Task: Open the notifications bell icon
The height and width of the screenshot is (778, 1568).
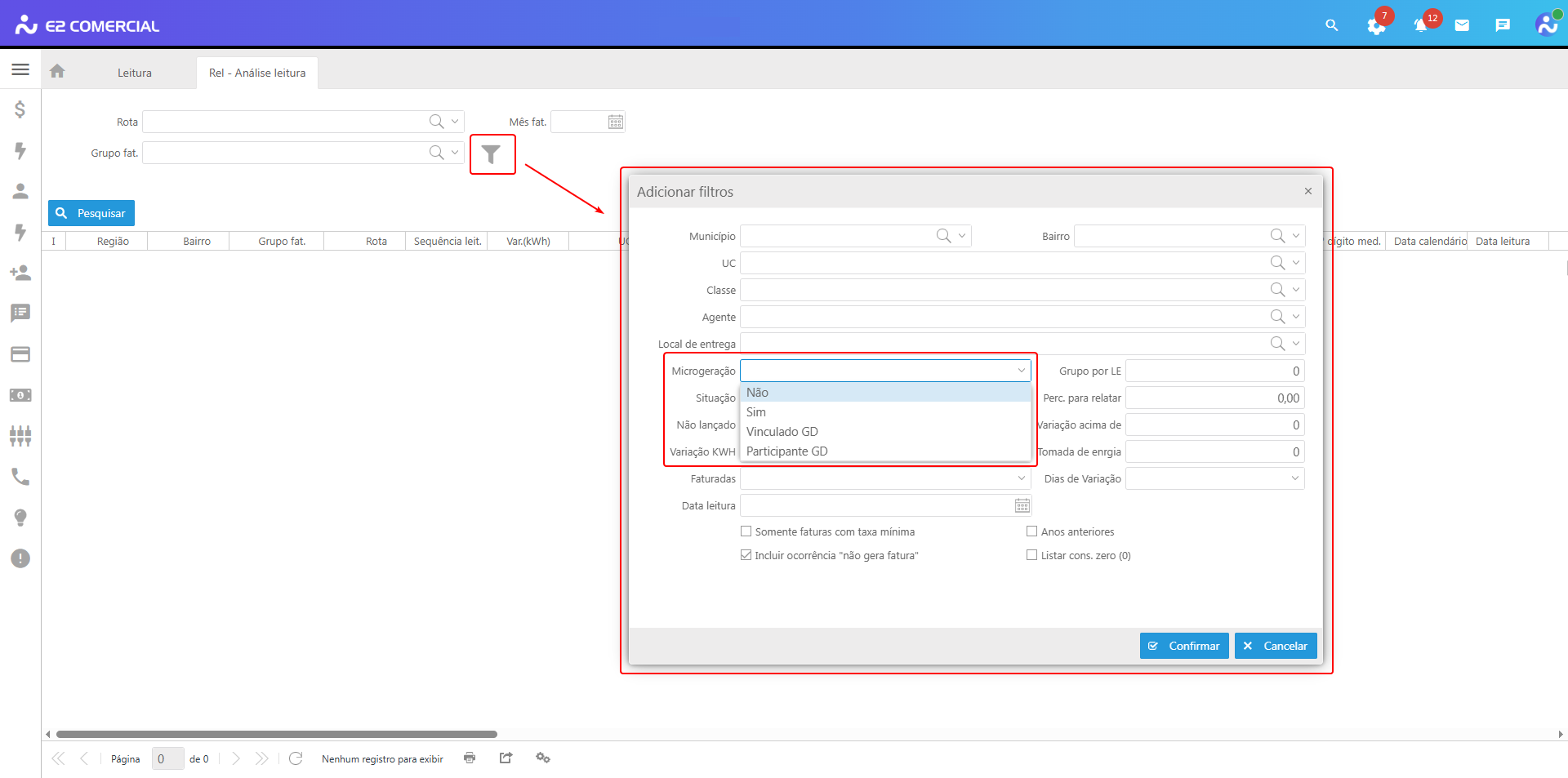Action: 1421,26
